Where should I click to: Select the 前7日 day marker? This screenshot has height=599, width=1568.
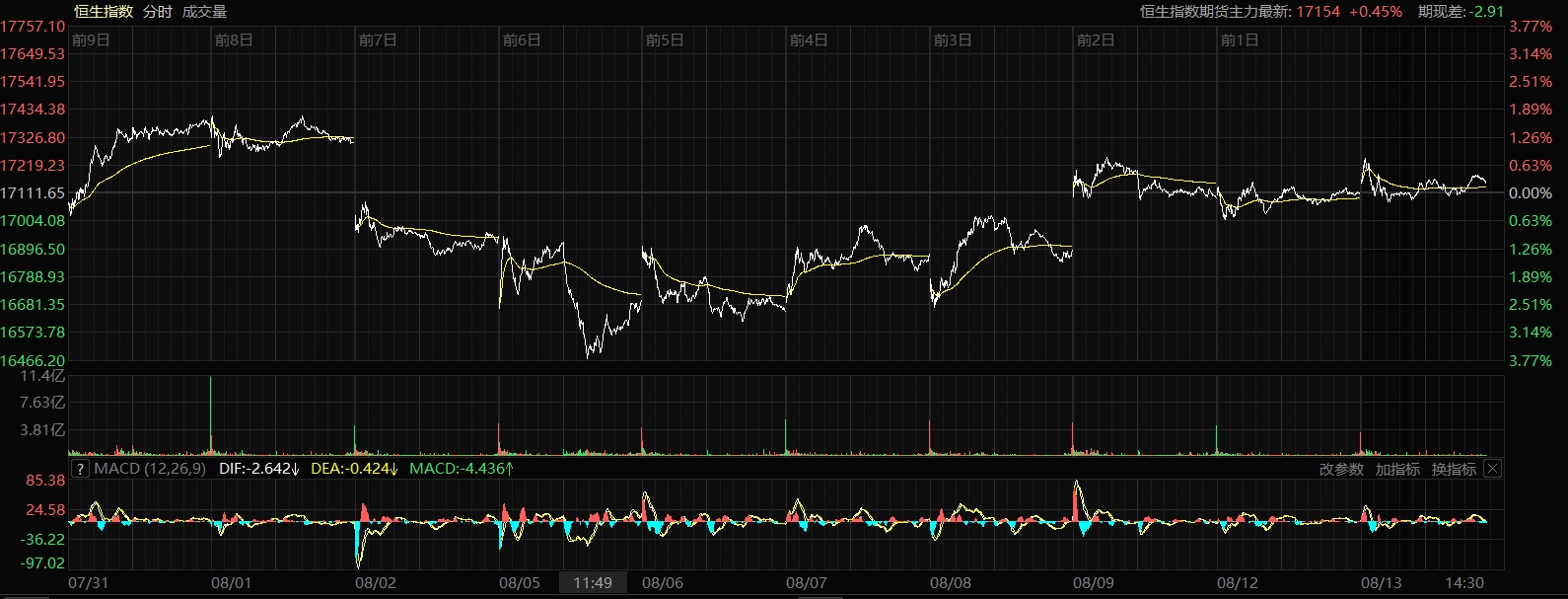coord(378,40)
